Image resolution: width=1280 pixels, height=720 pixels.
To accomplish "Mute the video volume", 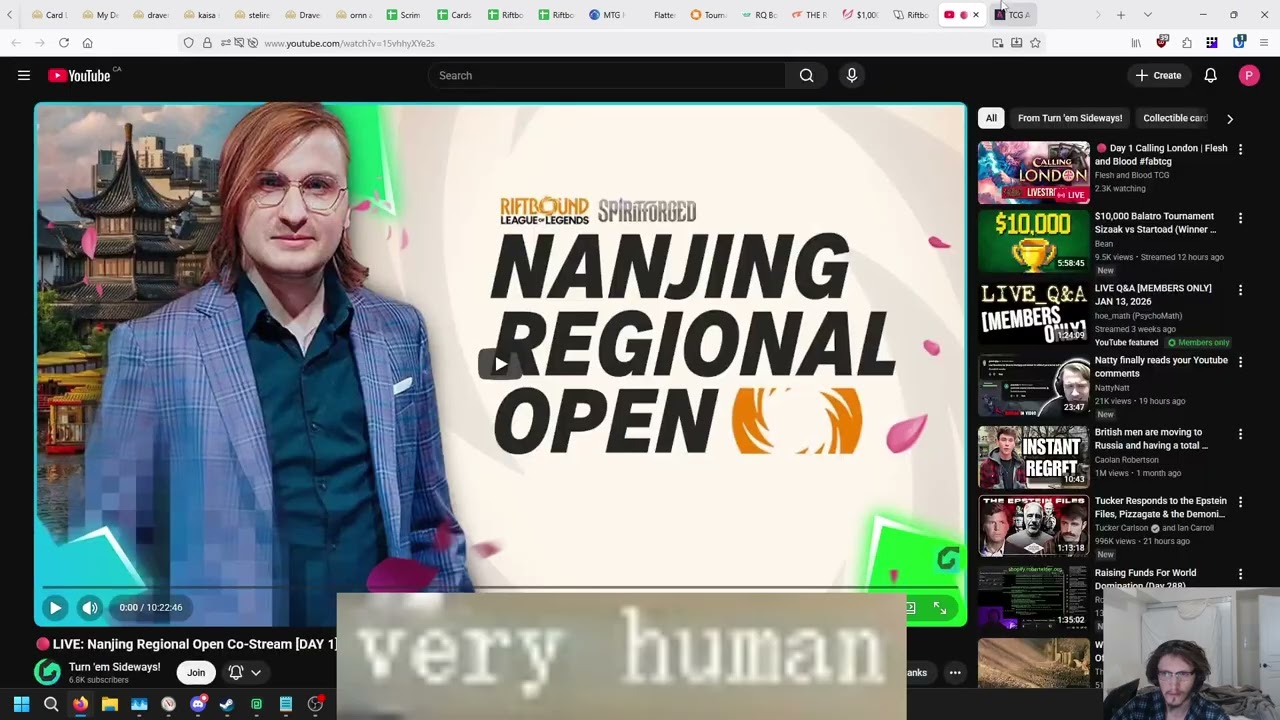I will pyautogui.click(x=90, y=607).
